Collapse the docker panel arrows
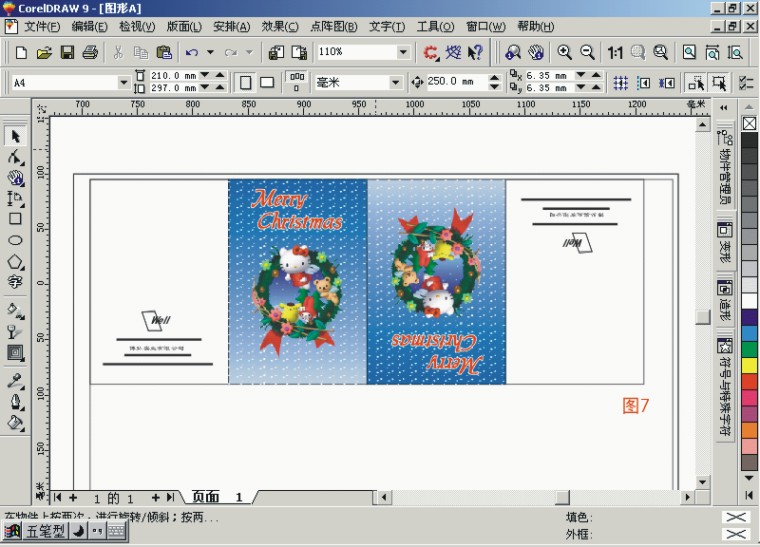This screenshot has width=760, height=547. tap(724, 108)
